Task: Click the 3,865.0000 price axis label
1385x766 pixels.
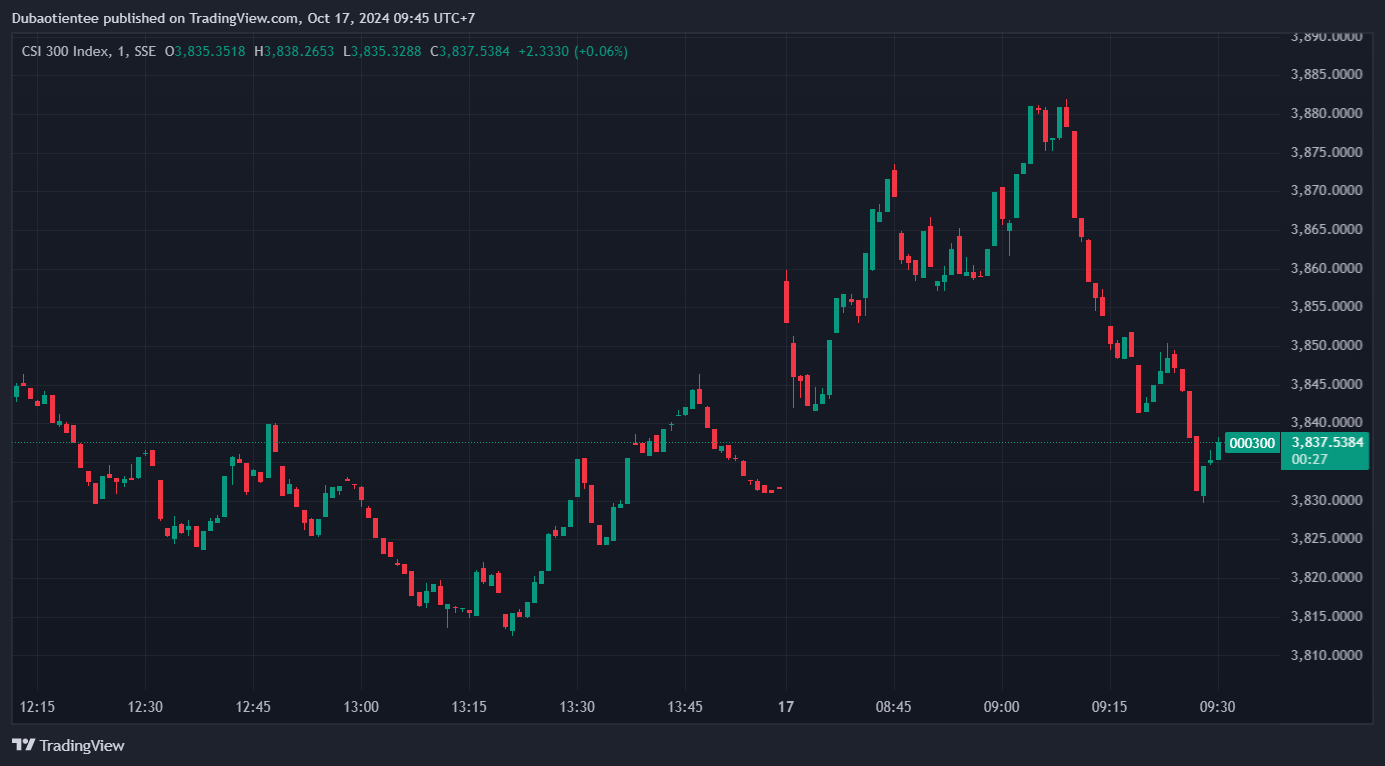Action: click(x=1327, y=229)
